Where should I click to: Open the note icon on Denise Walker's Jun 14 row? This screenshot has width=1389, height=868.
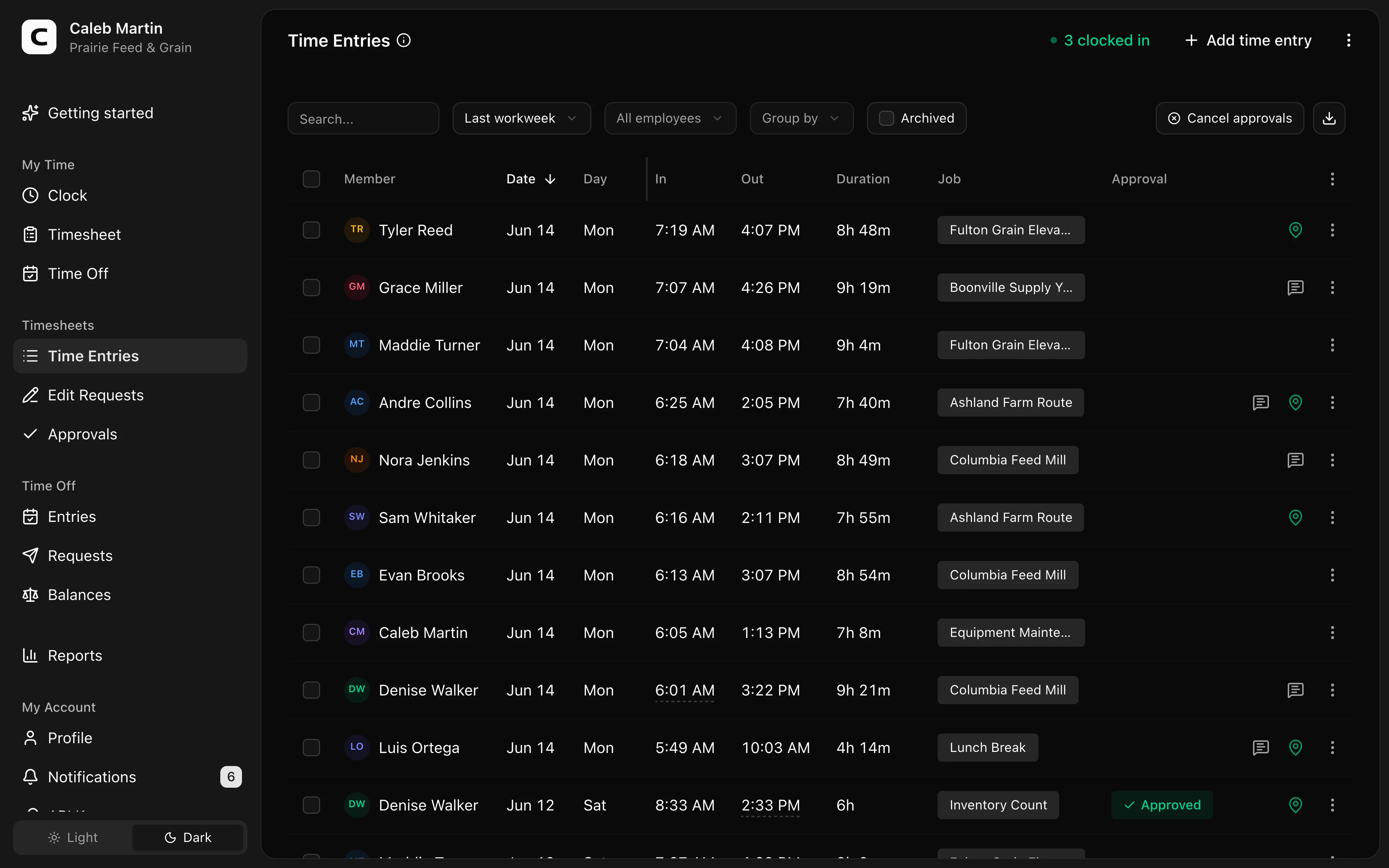1295,690
